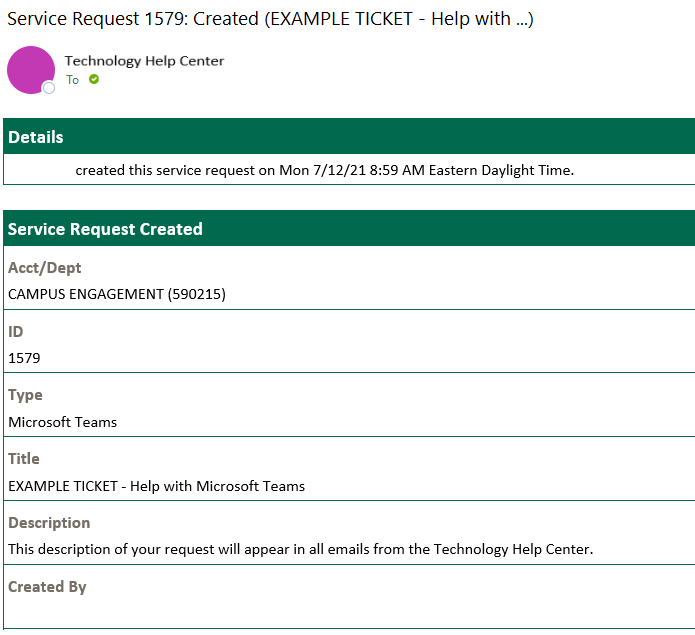Click the email subject line Service Request 1579

pos(270,19)
